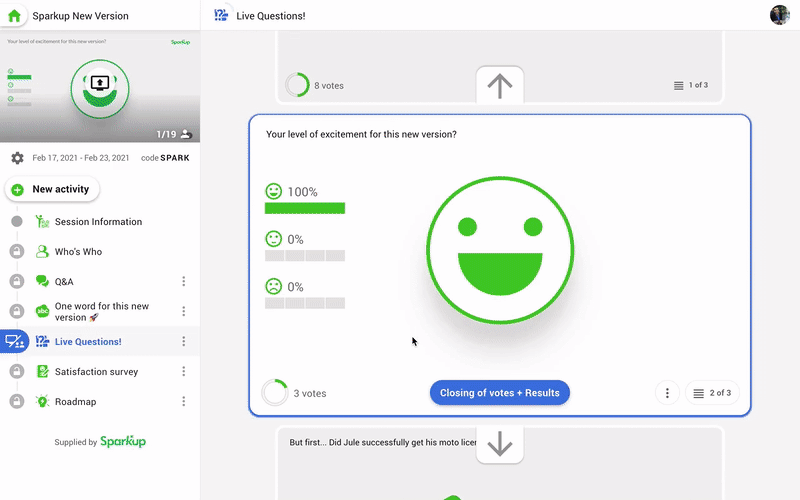The image size is (800, 500).
Task: Click the blue live display badge
Action: click(x=14, y=341)
